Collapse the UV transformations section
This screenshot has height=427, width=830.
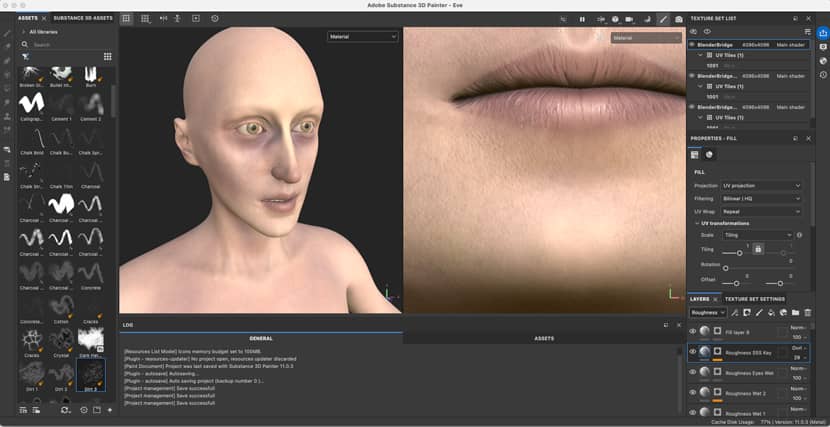pyautogui.click(x=697, y=223)
